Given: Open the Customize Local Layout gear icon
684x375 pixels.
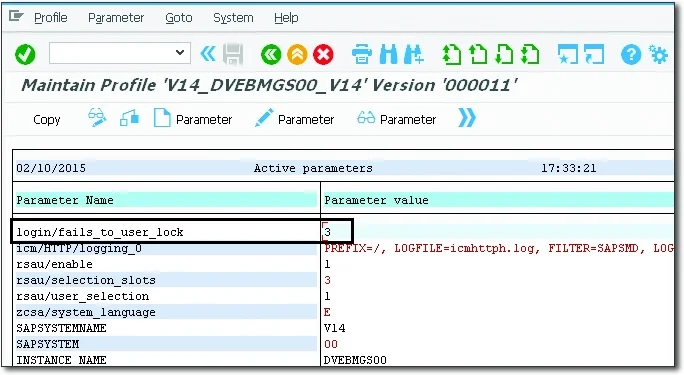Looking at the screenshot, I should (x=658, y=55).
